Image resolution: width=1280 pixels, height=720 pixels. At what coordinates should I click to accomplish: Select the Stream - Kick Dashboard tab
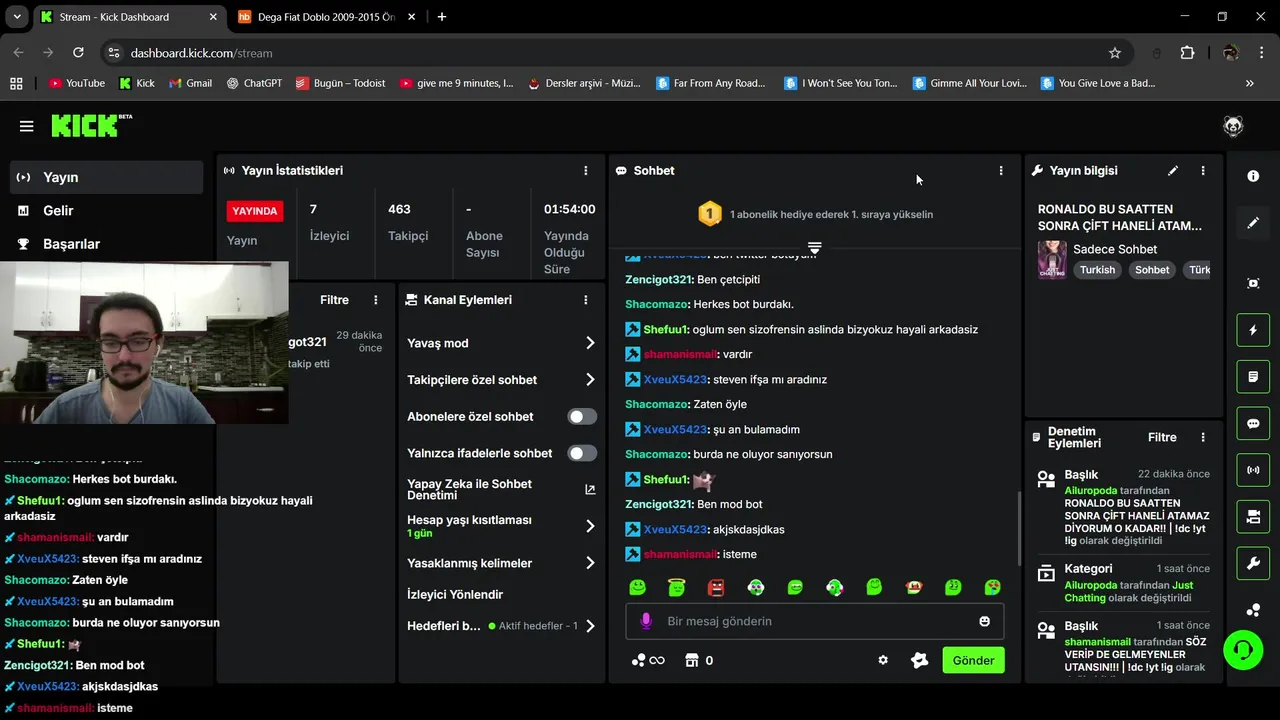coord(127,17)
